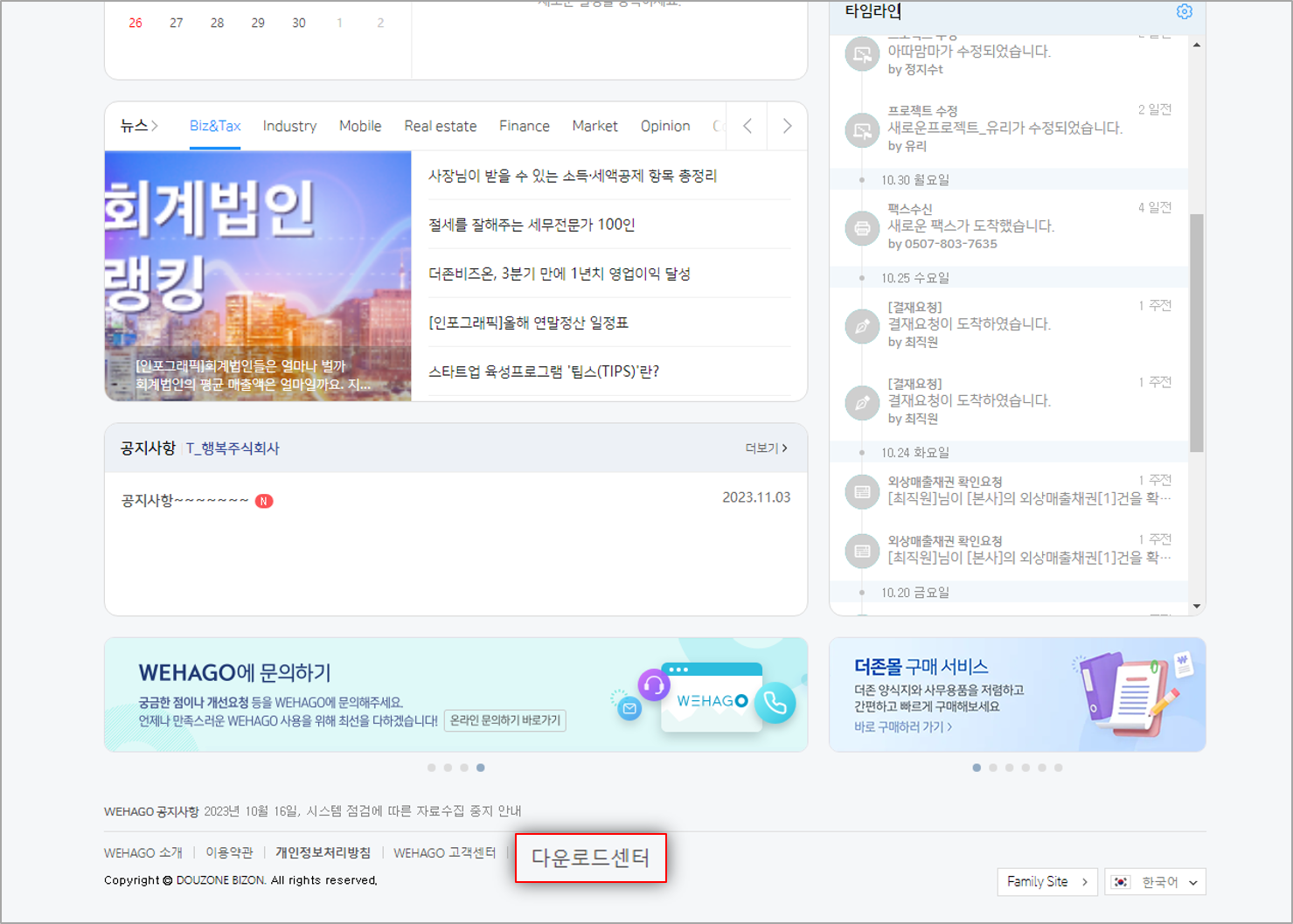This screenshot has width=1293, height=924.
Task: Switch to the Finance news tab
Action: point(524,126)
